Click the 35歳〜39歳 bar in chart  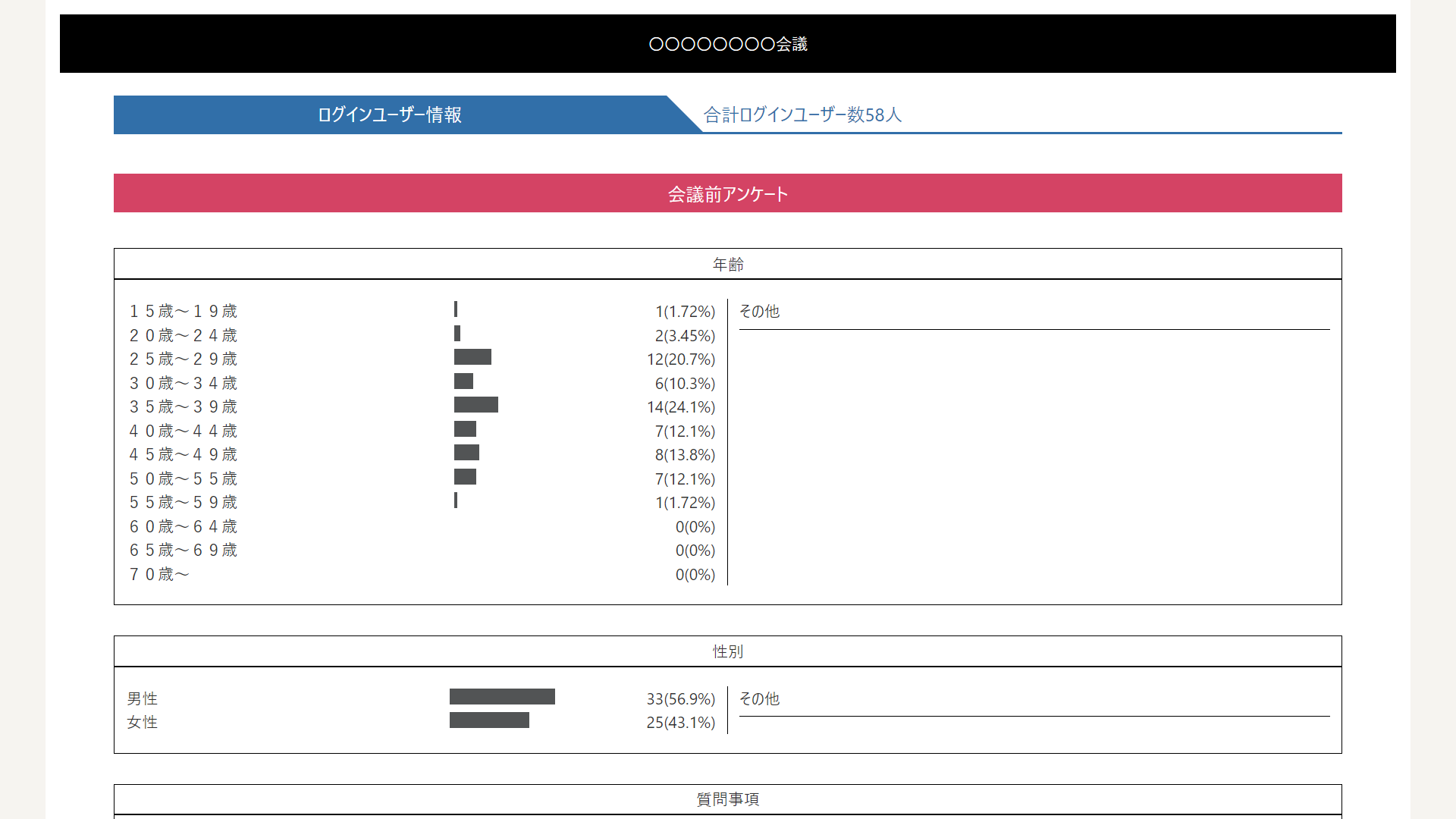point(475,405)
